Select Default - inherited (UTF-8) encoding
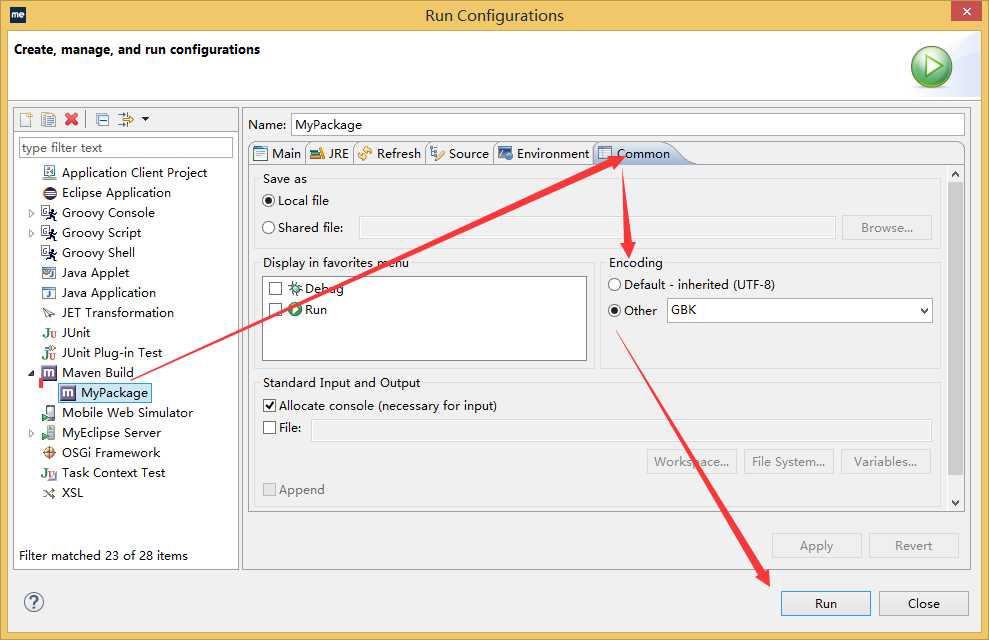 [x=614, y=284]
